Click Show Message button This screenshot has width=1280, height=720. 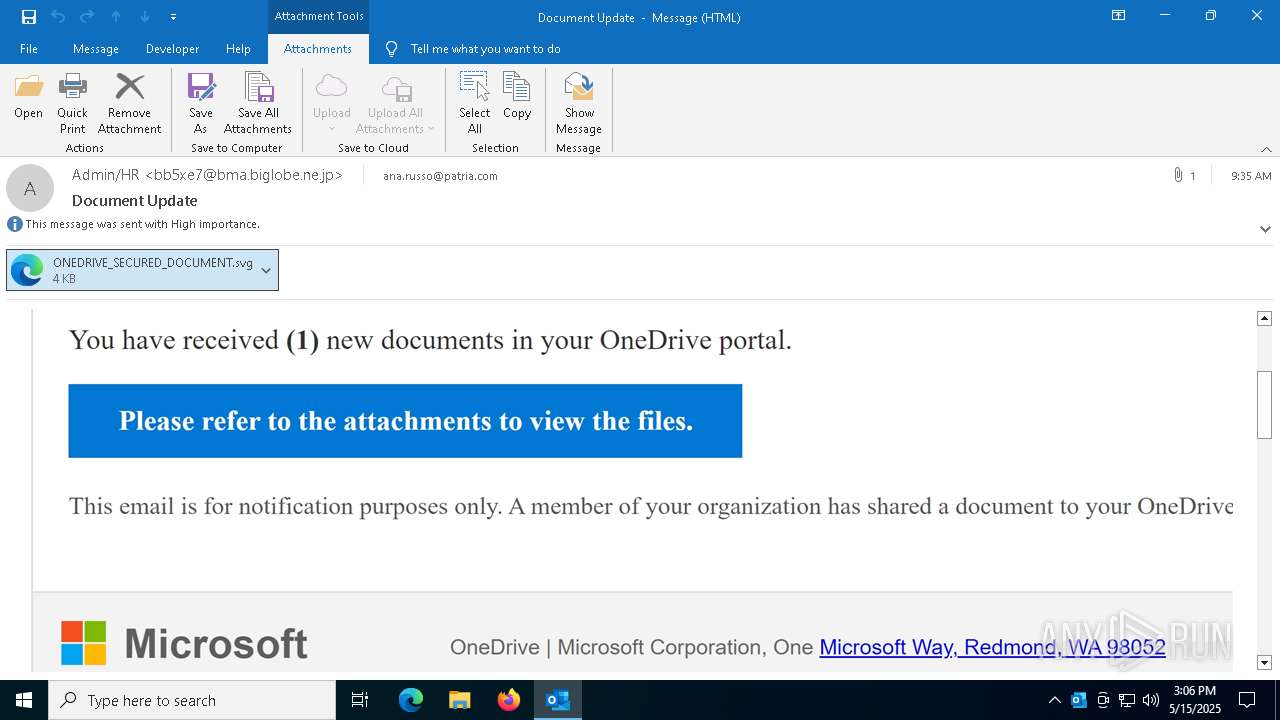click(x=579, y=103)
